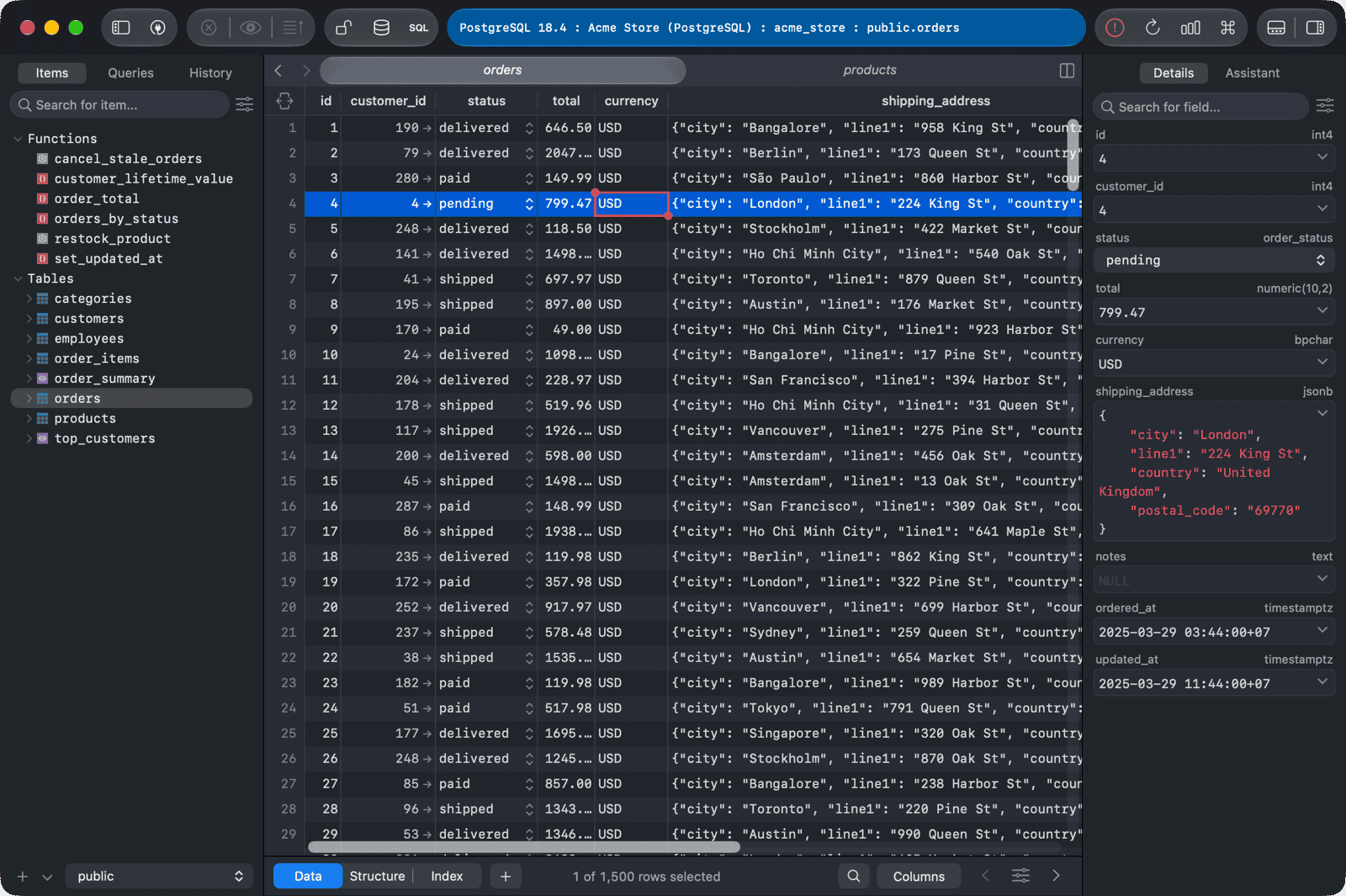Expand the customers table node
The height and width of the screenshot is (896, 1346).
(x=29, y=318)
